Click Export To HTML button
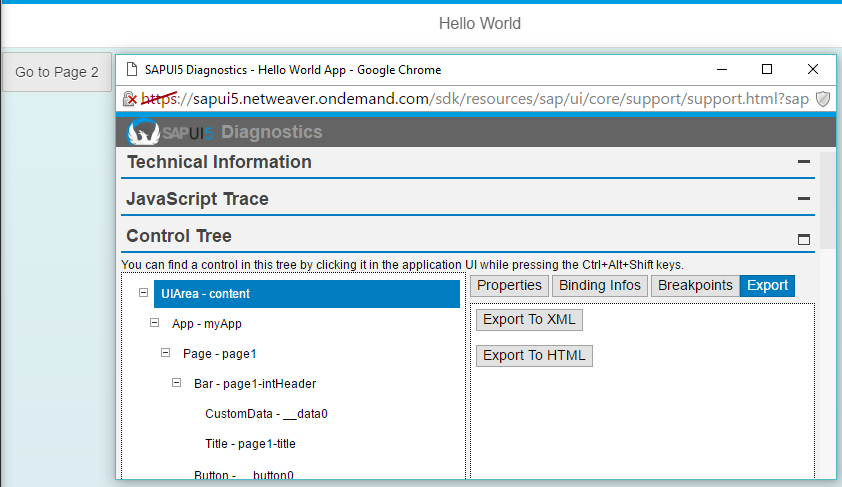842x487 pixels. coord(534,355)
